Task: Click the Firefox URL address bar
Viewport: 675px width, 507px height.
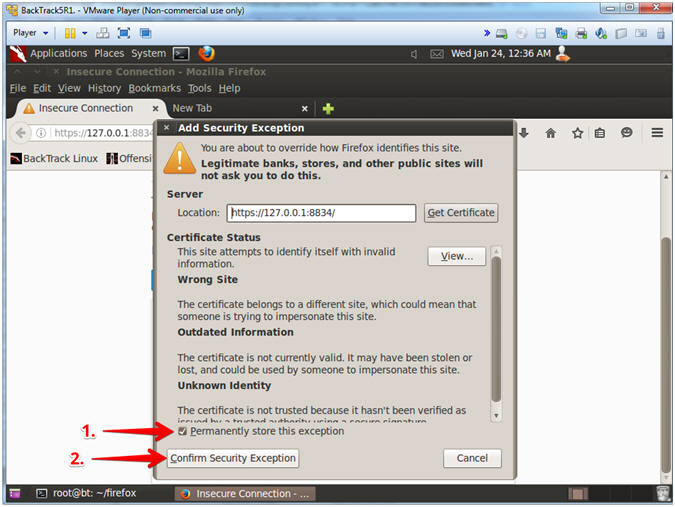Action: click(x=102, y=133)
